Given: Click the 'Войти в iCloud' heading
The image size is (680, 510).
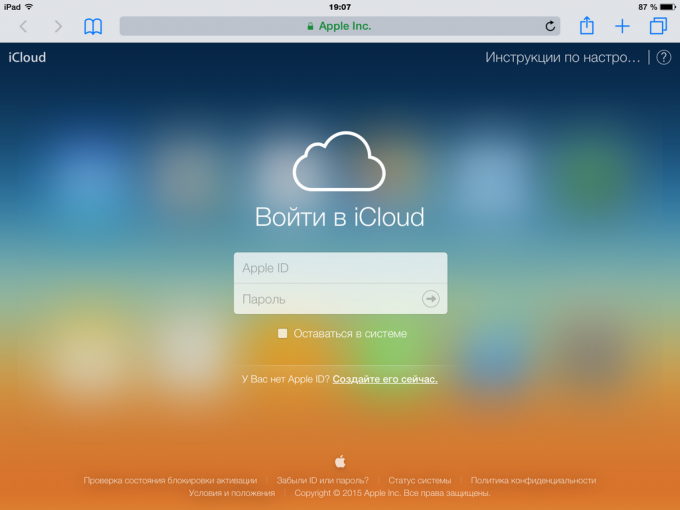Looking at the screenshot, I should pyautogui.click(x=340, y=217).
